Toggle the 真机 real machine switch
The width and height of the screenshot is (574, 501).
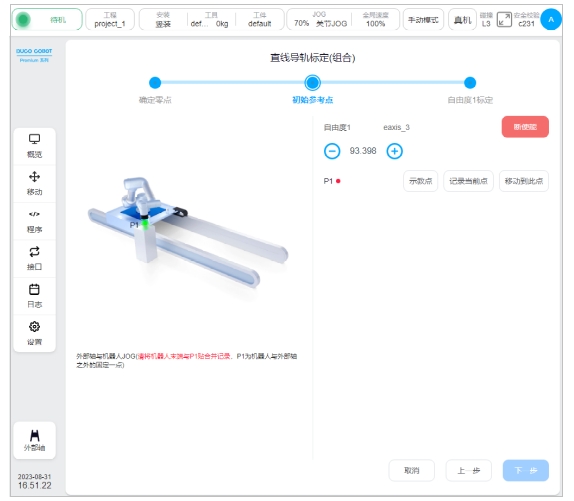tap(462, 19)
